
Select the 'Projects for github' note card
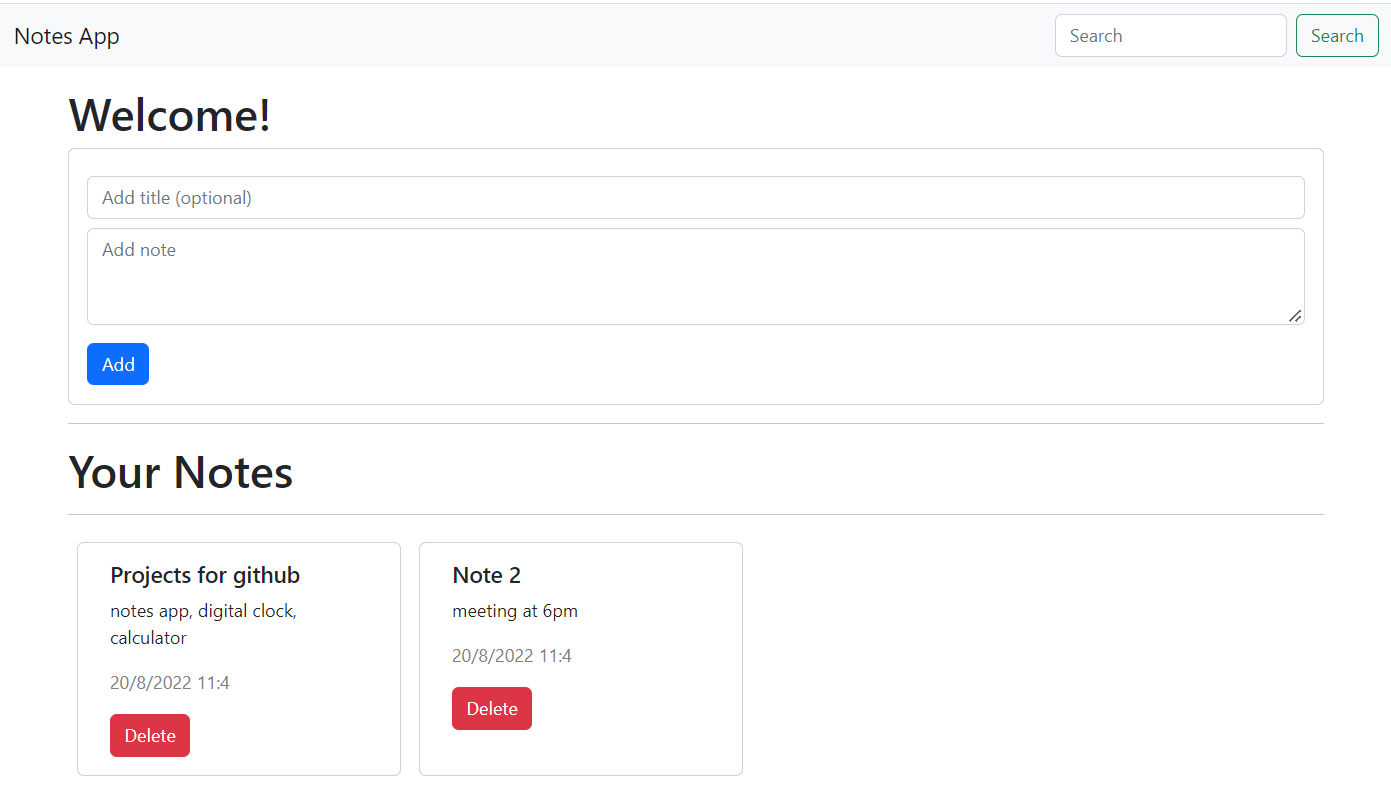(238, 658)
